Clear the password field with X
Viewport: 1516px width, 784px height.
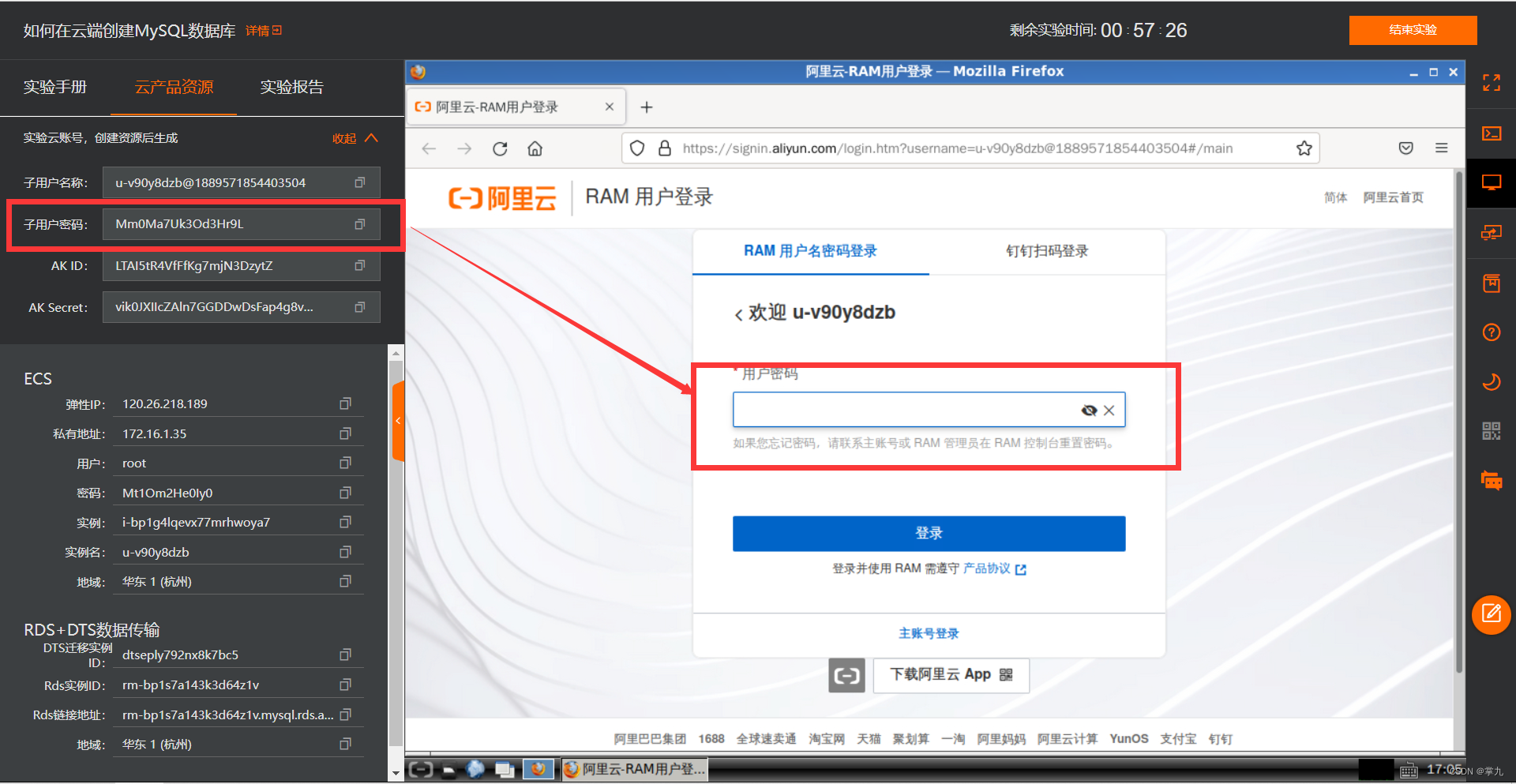point(1109,411)
